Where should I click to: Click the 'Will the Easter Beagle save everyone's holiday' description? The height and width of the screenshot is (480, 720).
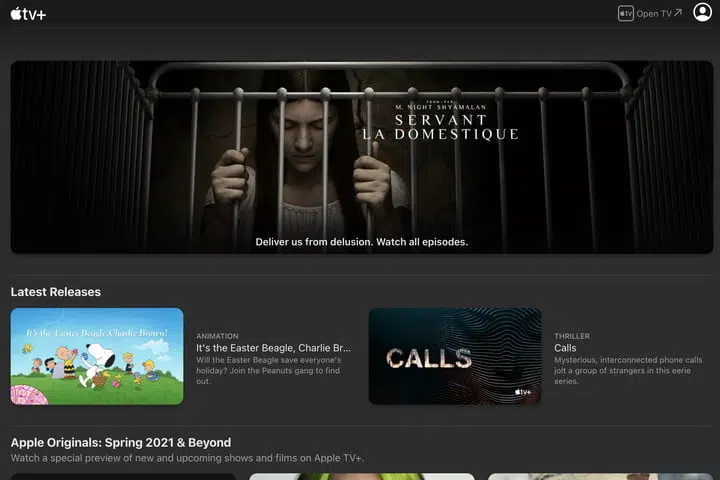pos(271,371)
